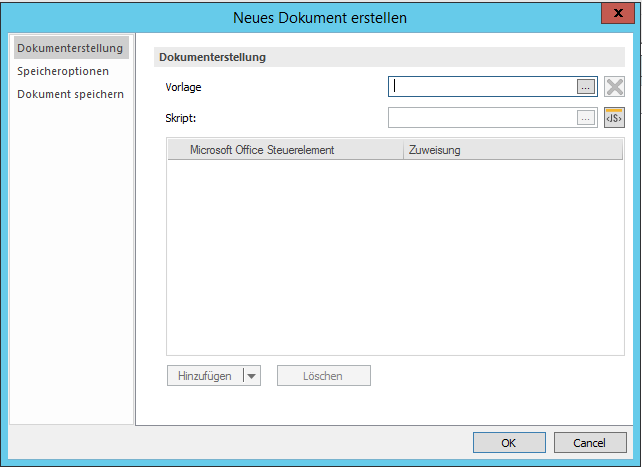Image resolution: width=642 pixels, height=467 pixels.
Task: Close the Neues Dokument erstellen window
Action: coord(618,13)
